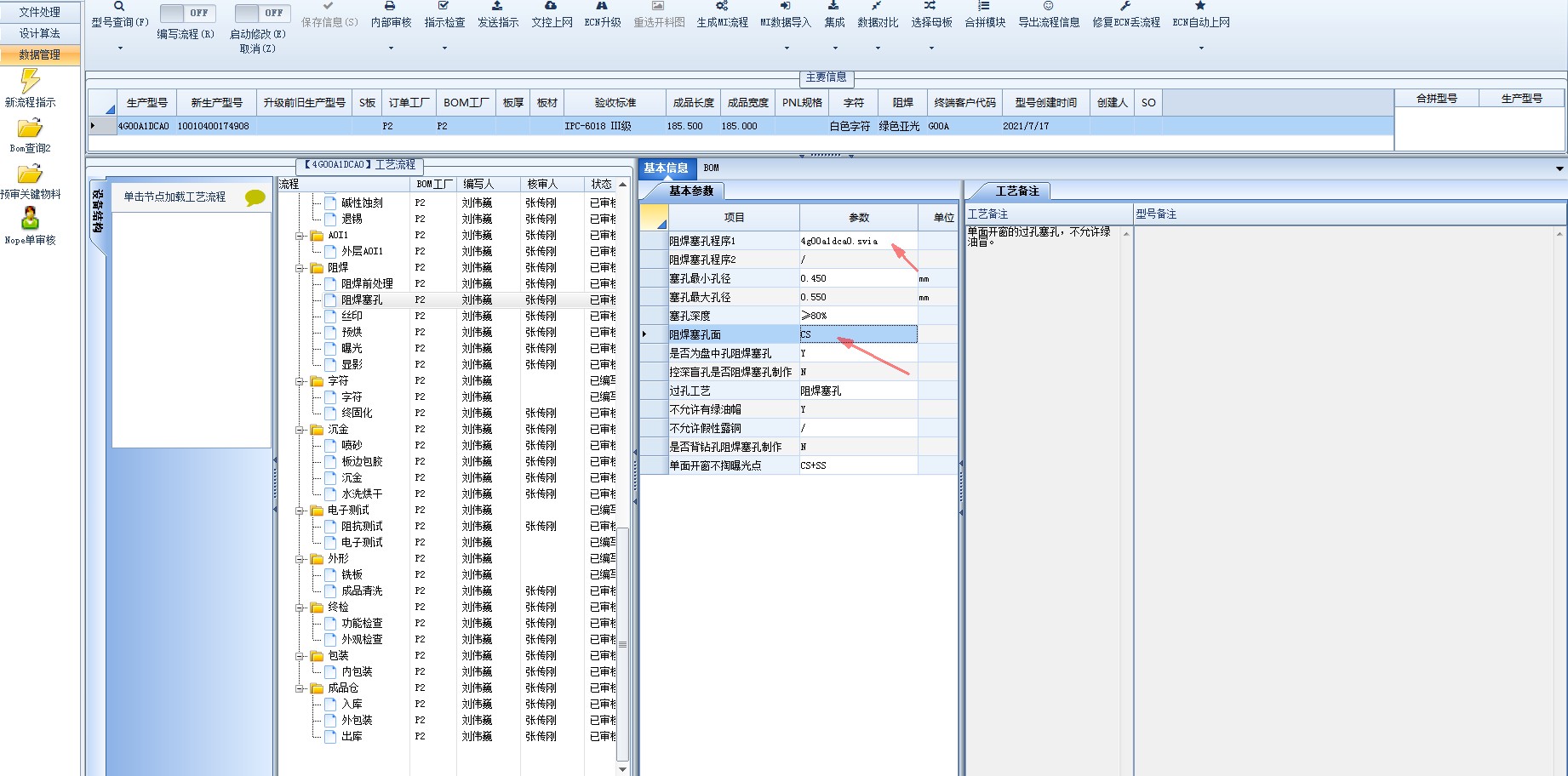Open MI数据导入 dropdown arrow
The height and width of the screenshot is (776, 1568).
[x=786, y=48]
